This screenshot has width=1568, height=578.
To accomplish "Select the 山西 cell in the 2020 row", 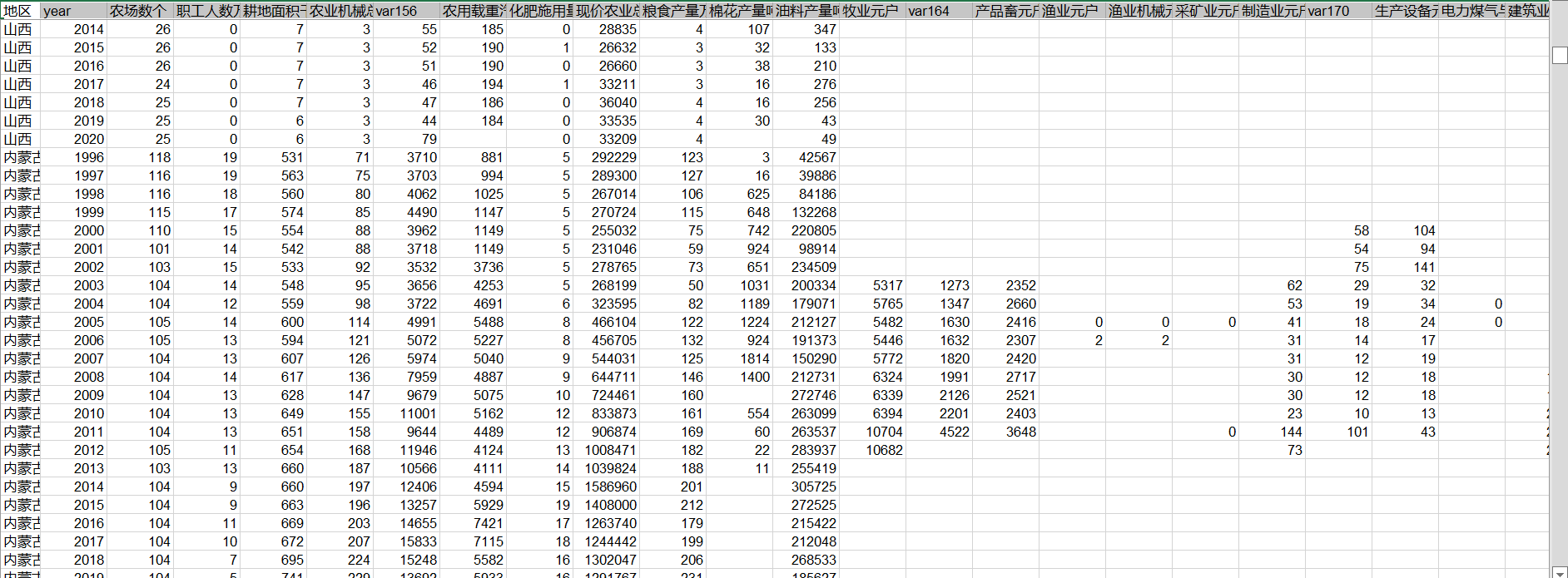I will (20, 139).
